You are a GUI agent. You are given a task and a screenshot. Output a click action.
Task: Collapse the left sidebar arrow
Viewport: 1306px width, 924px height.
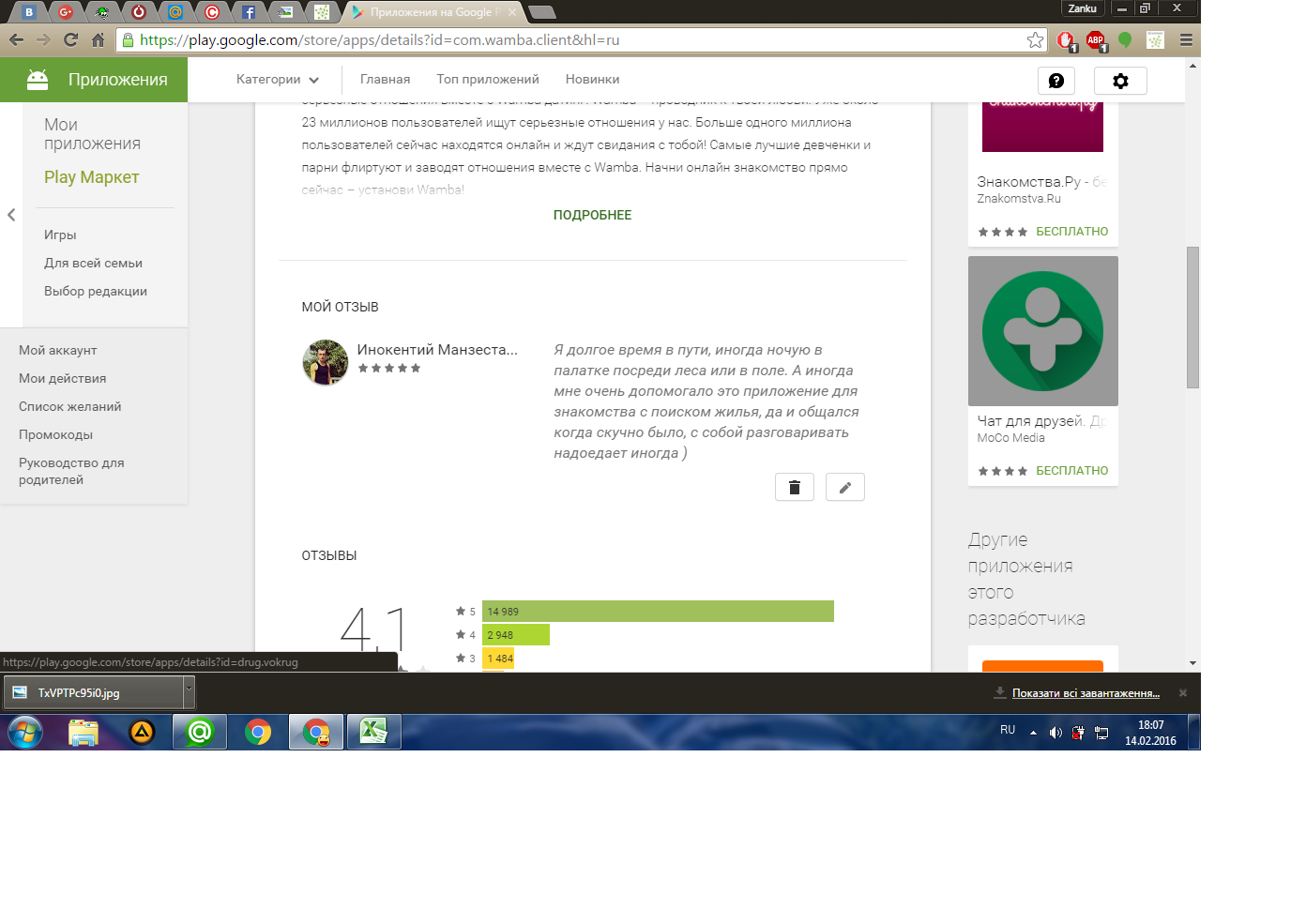[11, 215]
